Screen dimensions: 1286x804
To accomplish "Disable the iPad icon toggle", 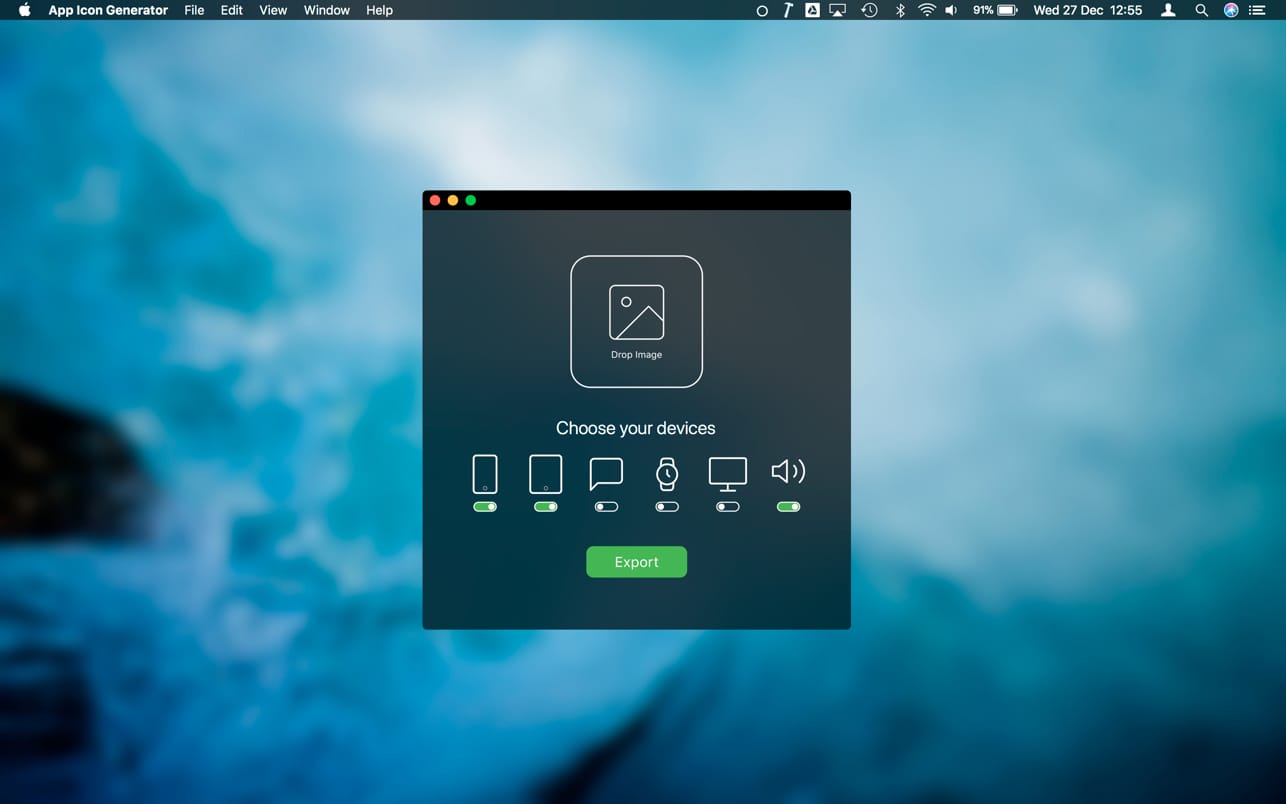I will coord(545,506).
